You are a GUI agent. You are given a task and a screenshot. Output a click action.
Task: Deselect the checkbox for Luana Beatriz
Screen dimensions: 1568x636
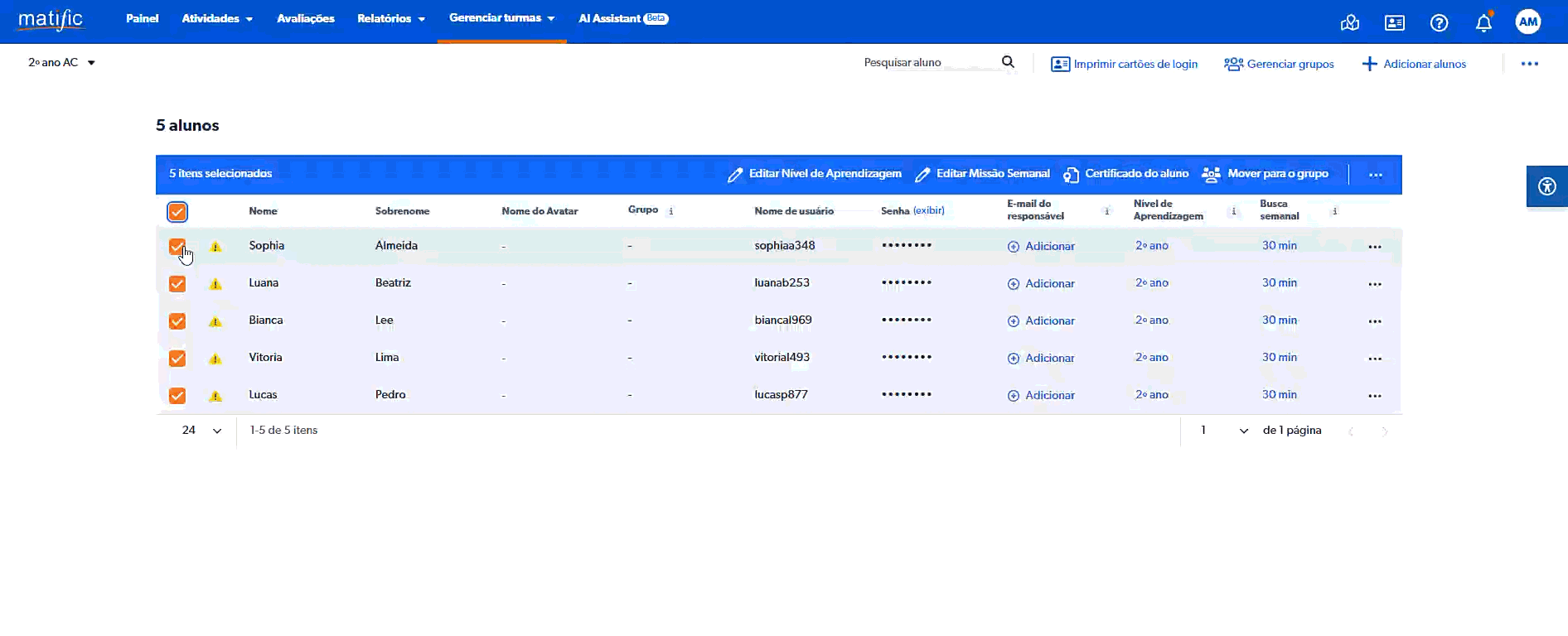point(177,284)
